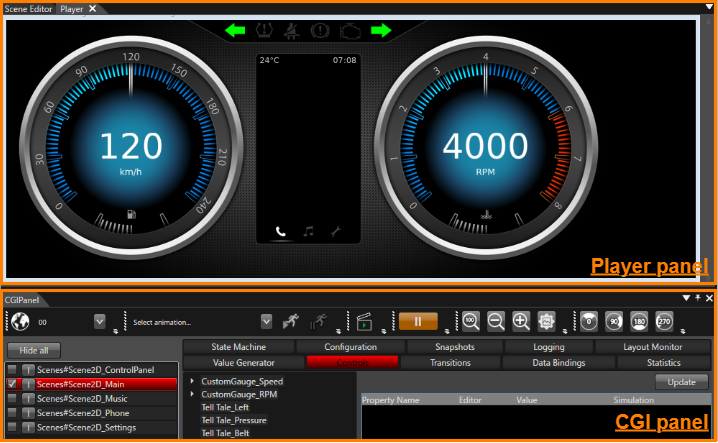Open the Select animation dropdown
This screenshot has height=443, width=718.
267,322
